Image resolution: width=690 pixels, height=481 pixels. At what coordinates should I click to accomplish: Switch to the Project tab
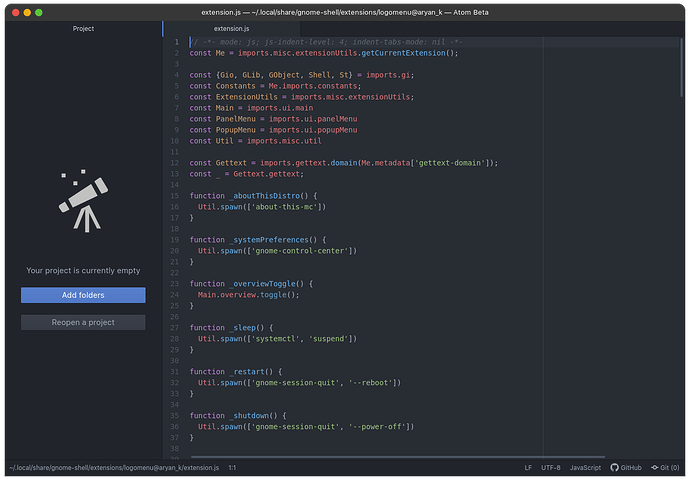[x=83, y=29]
